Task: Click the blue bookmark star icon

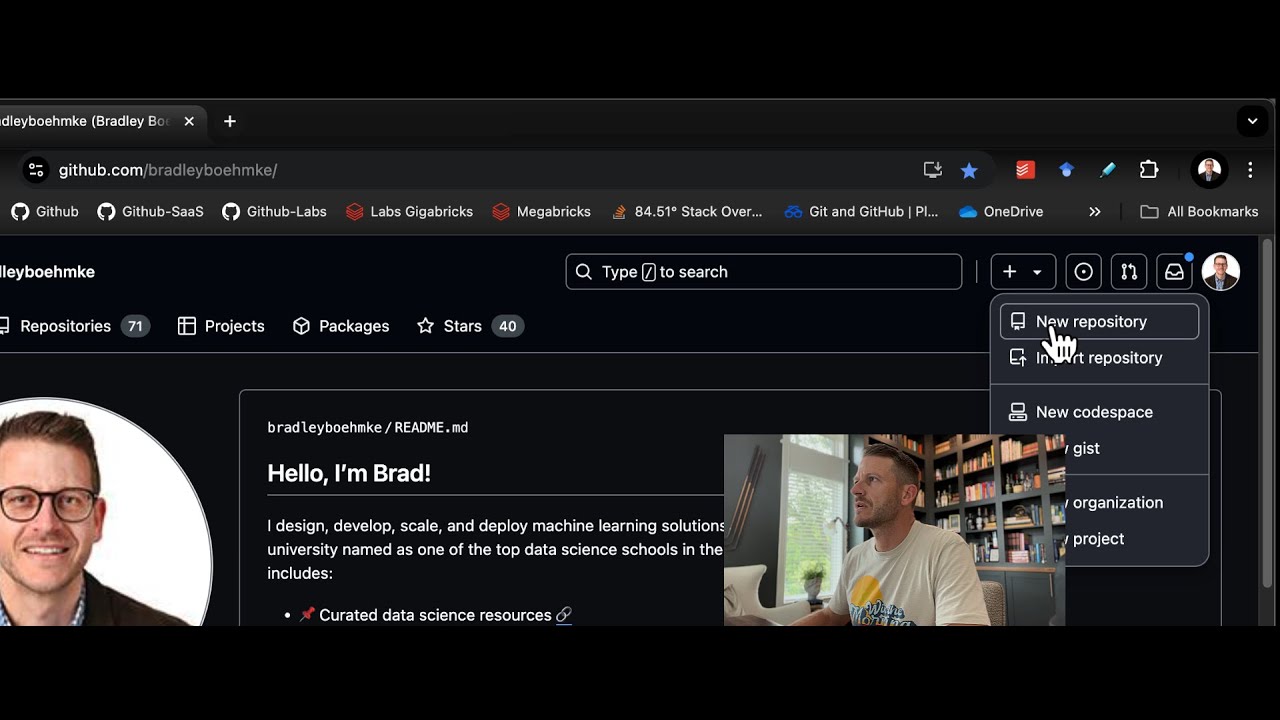Action: click(x=969, y=170)
